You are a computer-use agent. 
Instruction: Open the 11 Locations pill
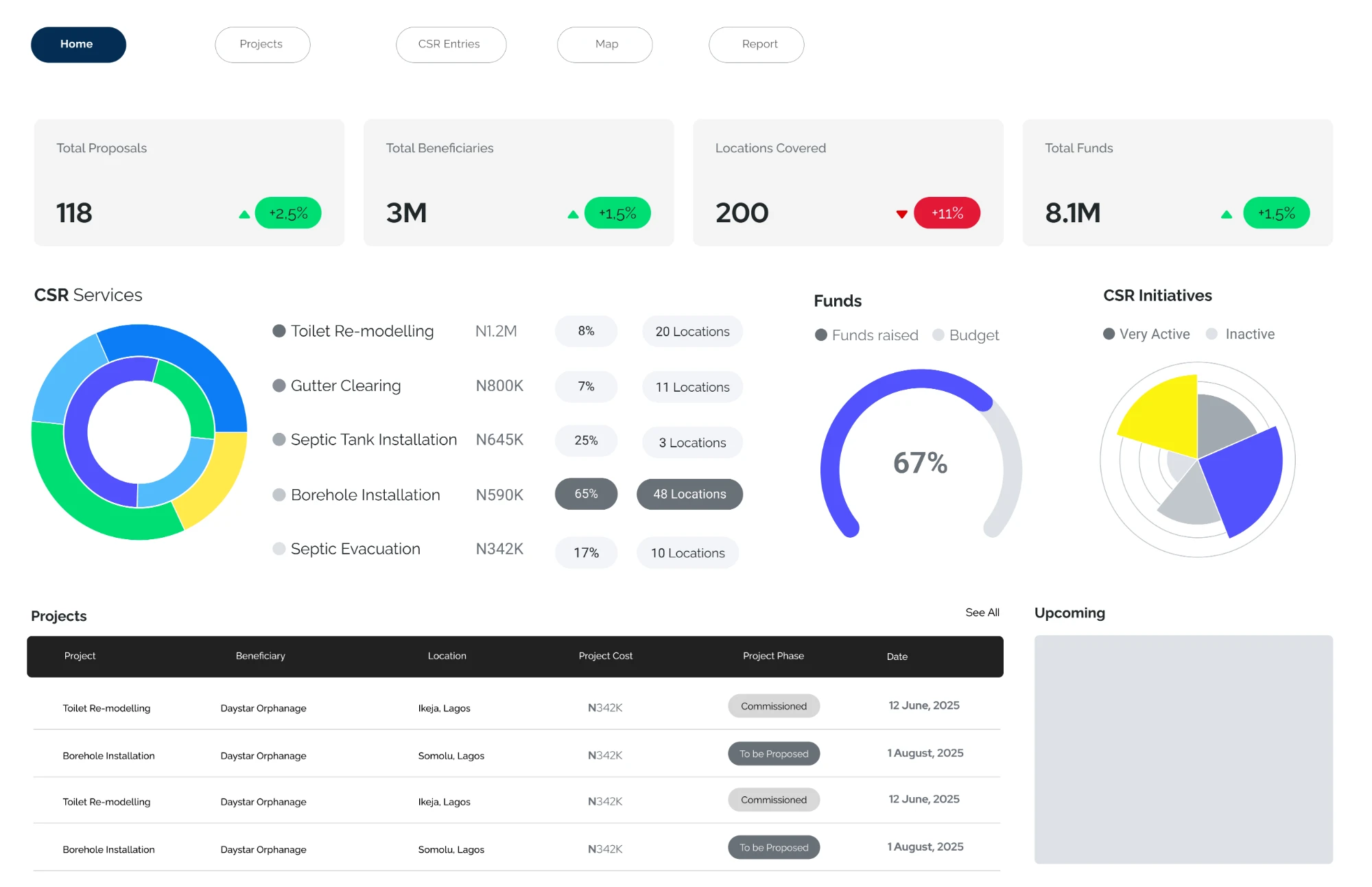pos(693,387)
